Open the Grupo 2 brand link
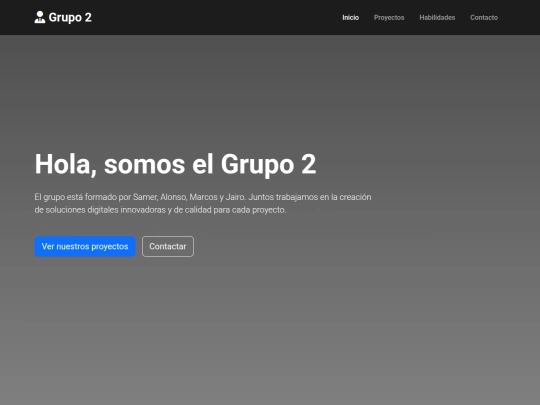The height and width of the screenshot is (405, 540). 63,17
